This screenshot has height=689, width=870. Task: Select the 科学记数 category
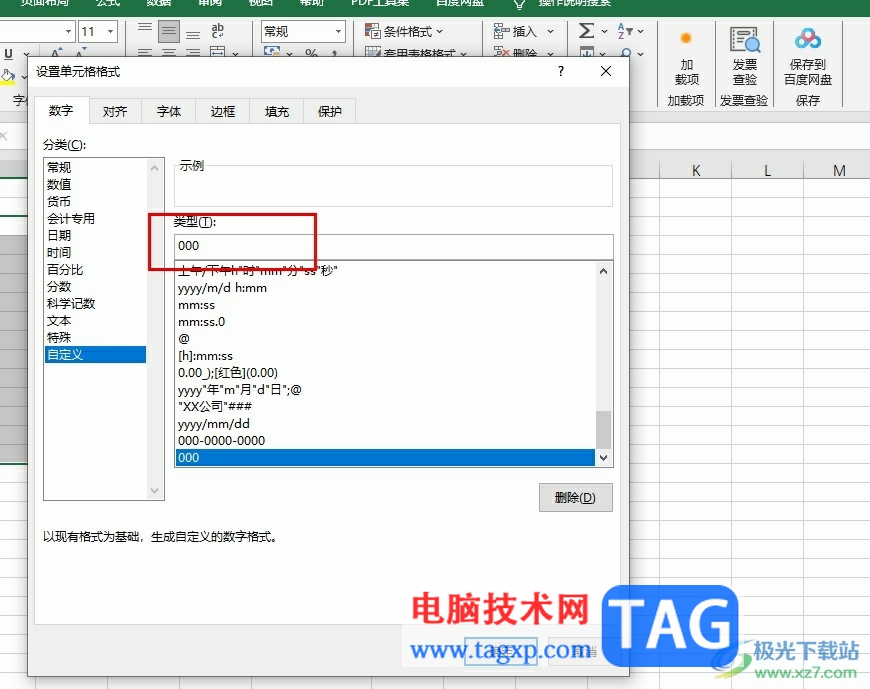pyautogui.click(x=95, y=303)
